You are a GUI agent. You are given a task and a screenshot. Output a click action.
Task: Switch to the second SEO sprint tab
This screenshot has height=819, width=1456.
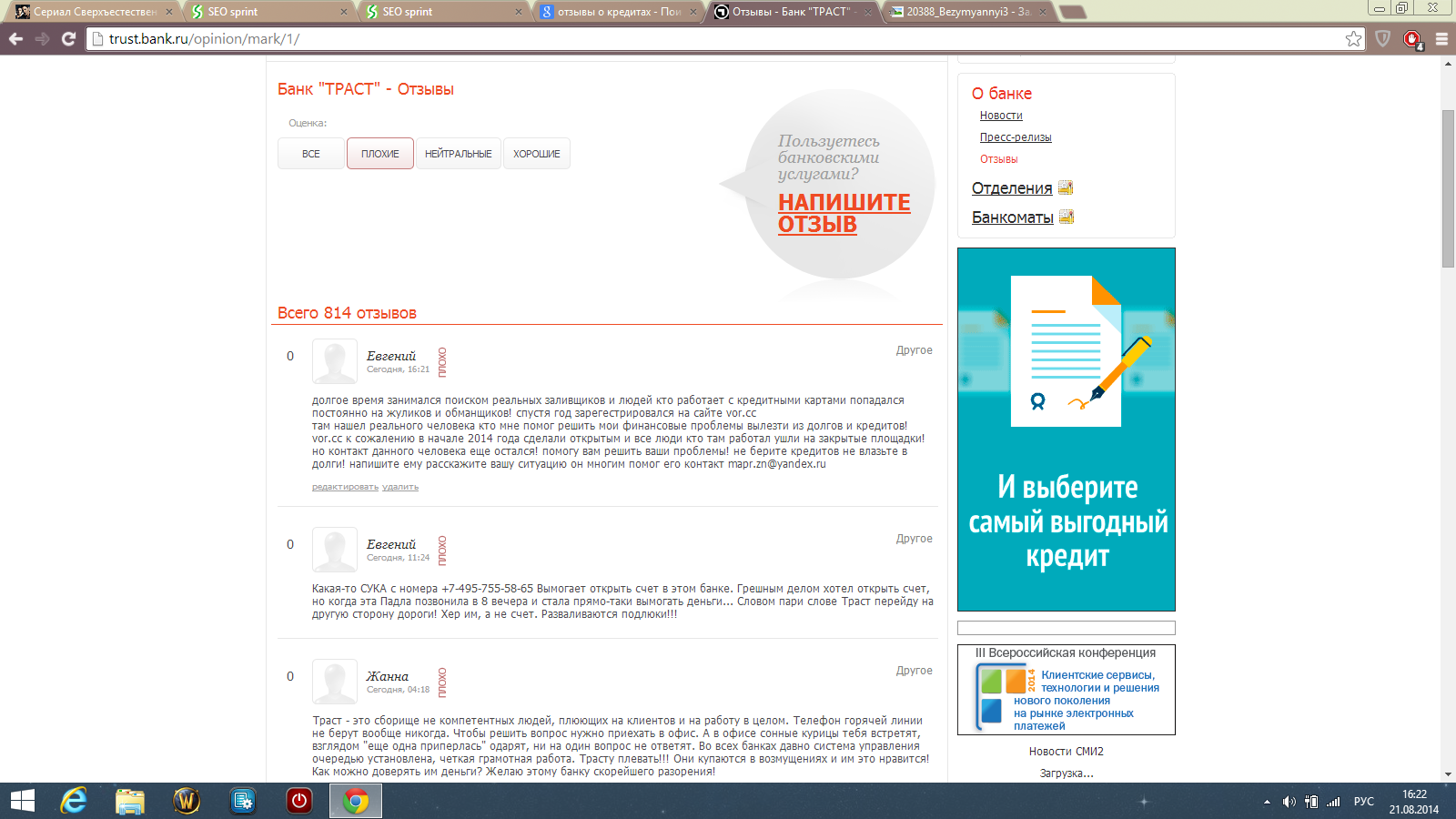[x=442, y=12]
